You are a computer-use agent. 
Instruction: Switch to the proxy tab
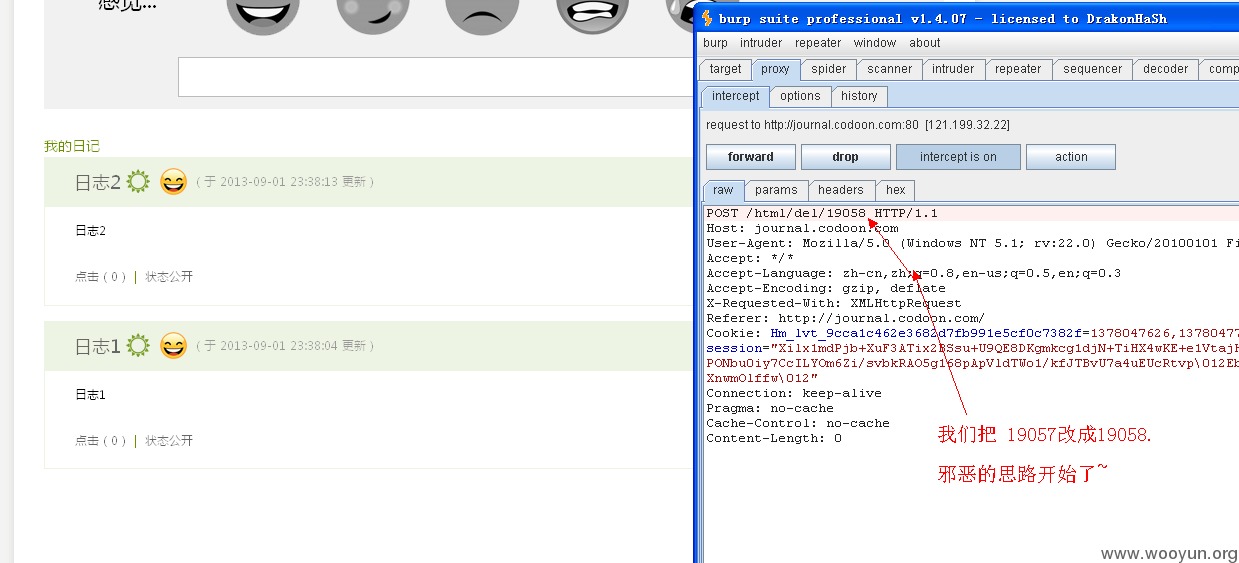pos(775,69)
